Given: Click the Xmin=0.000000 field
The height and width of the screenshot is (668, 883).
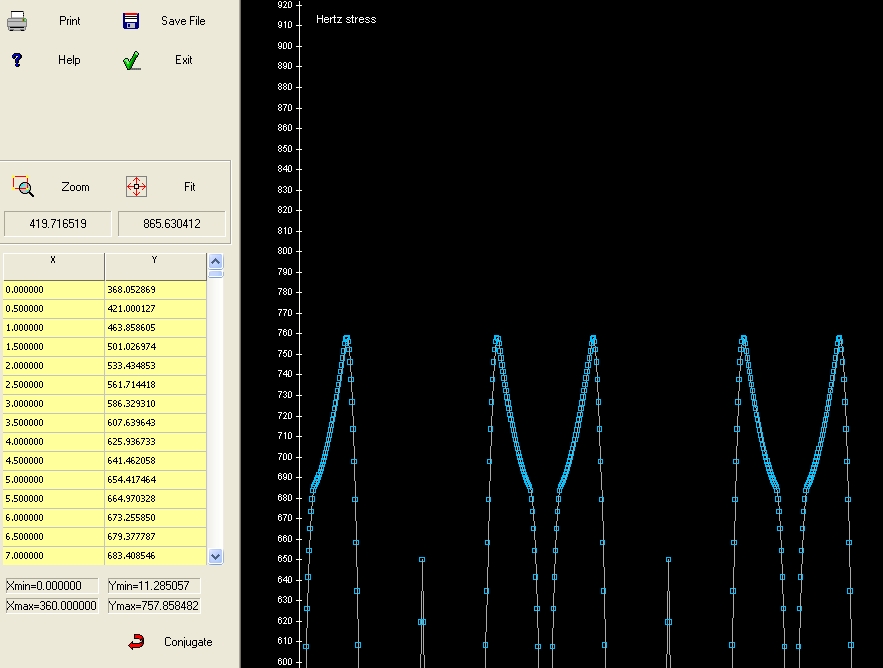Looking at the screenshot, I should (x=52, y=586).
